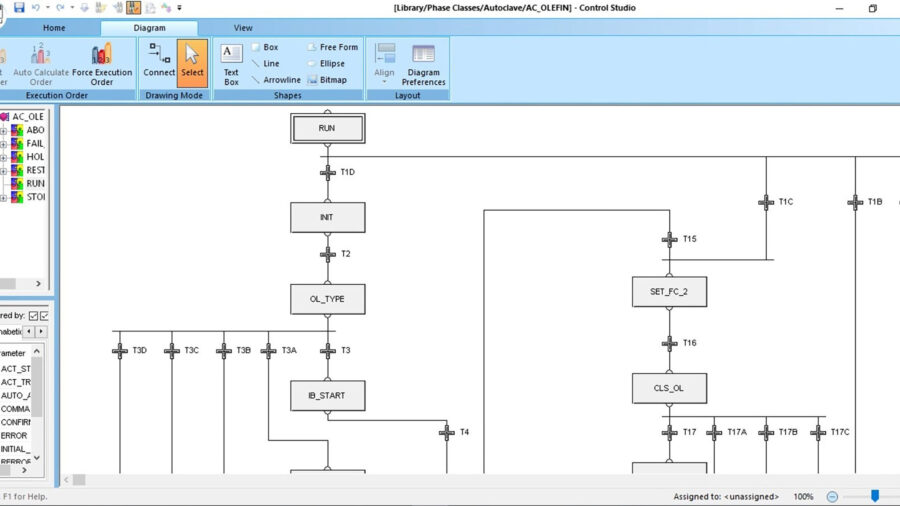Collapse the Parameter list header chevron
Screen dimensions: 900x506
tap(37, 351)
